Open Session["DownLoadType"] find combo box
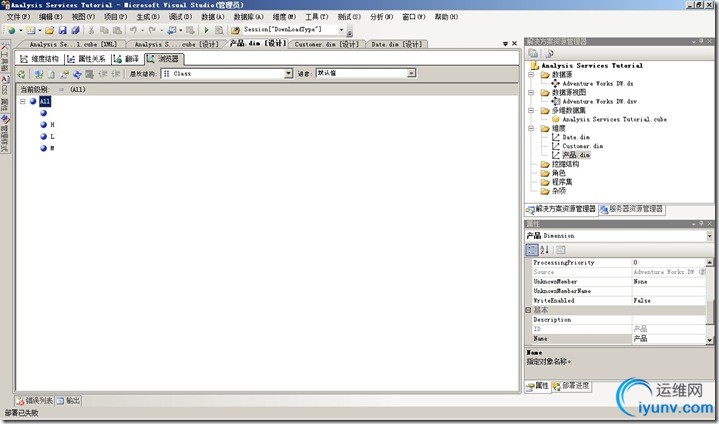Image resolution: width=719 pixels, height=424 pixels. click(x=293, y=30)
